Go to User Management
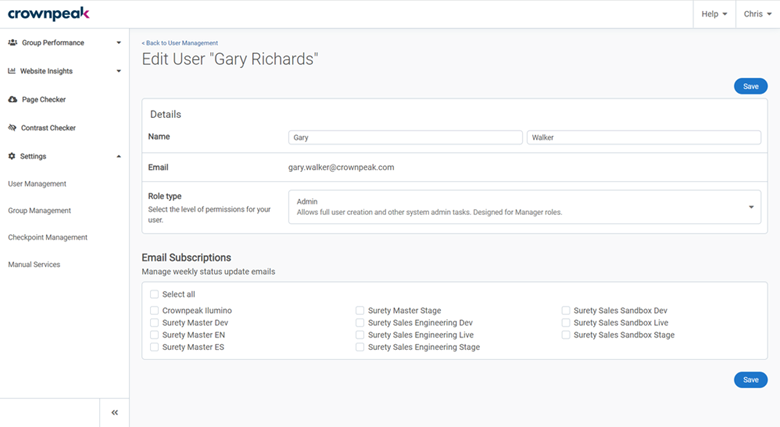 37,184
